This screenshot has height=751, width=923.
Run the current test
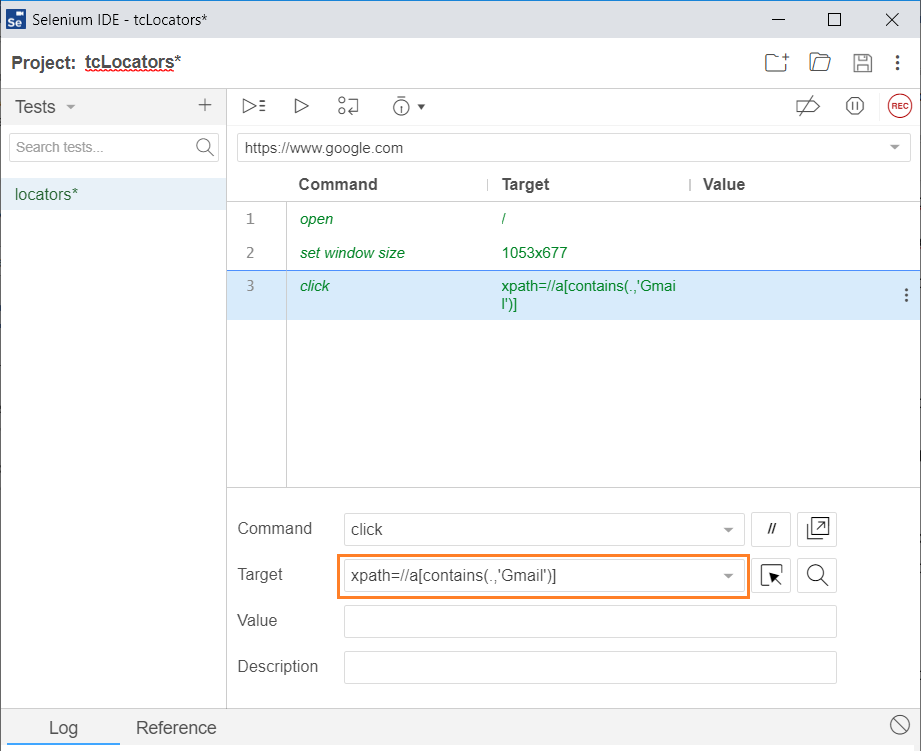coord(301,106)
